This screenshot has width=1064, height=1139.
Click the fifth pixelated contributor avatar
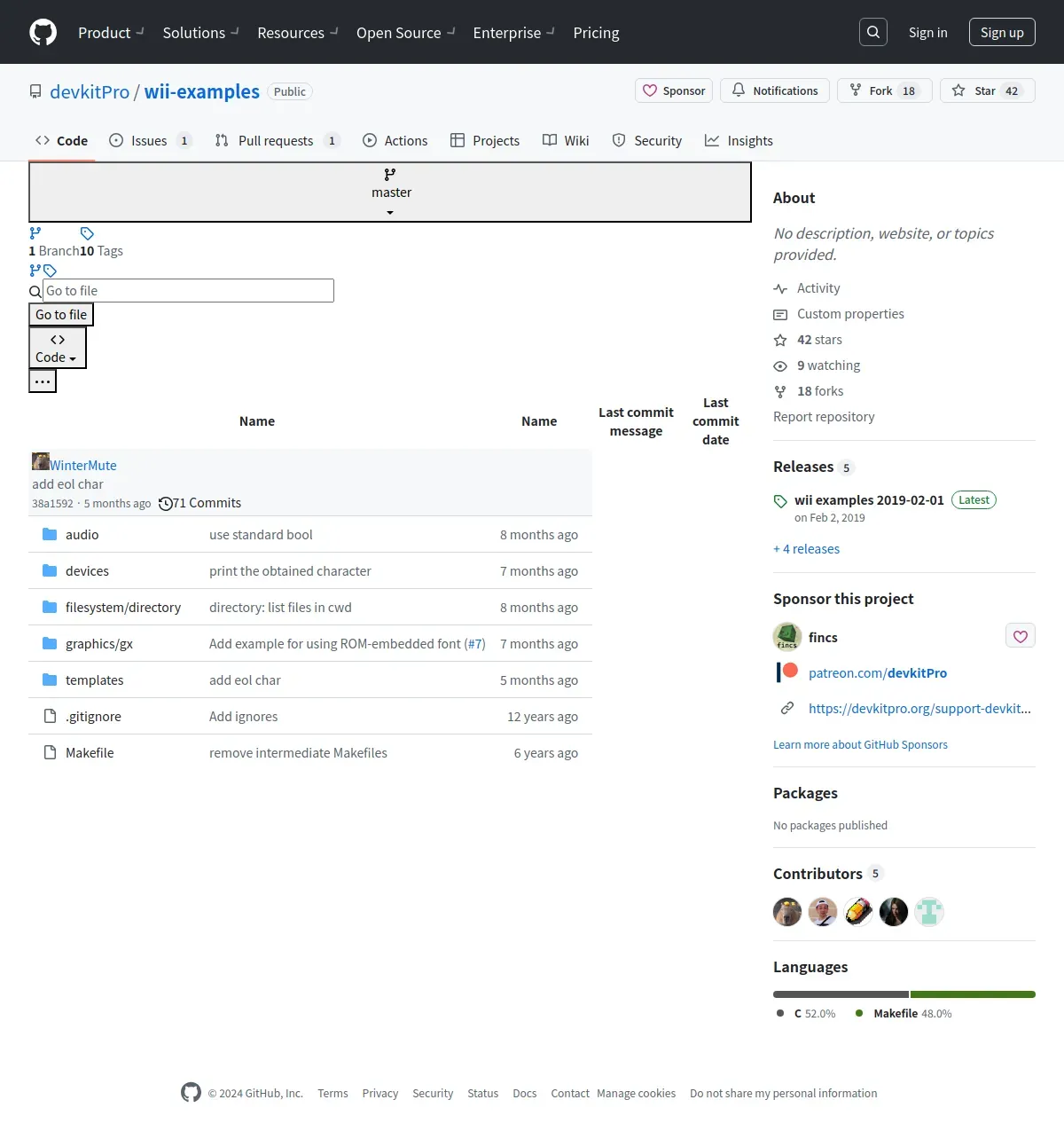[x=929, y=912]
